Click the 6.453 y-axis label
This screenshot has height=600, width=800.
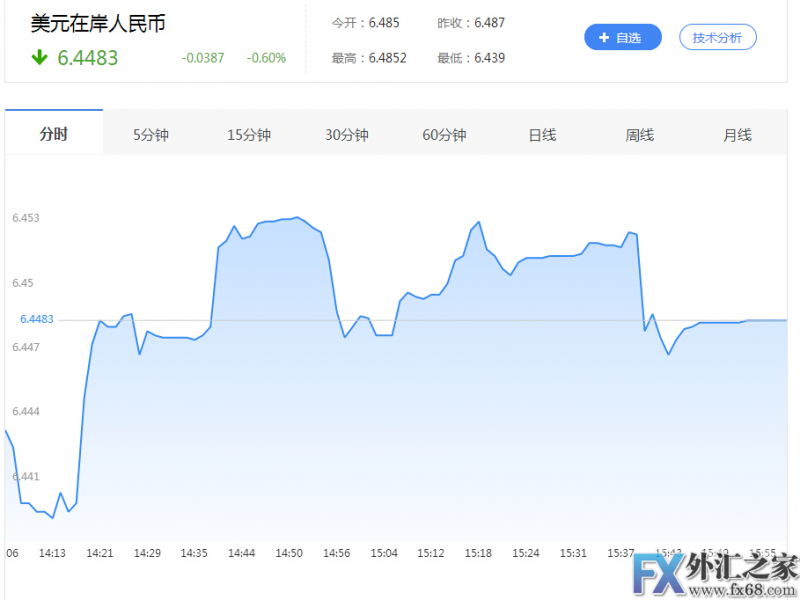(x=26, y=217)
